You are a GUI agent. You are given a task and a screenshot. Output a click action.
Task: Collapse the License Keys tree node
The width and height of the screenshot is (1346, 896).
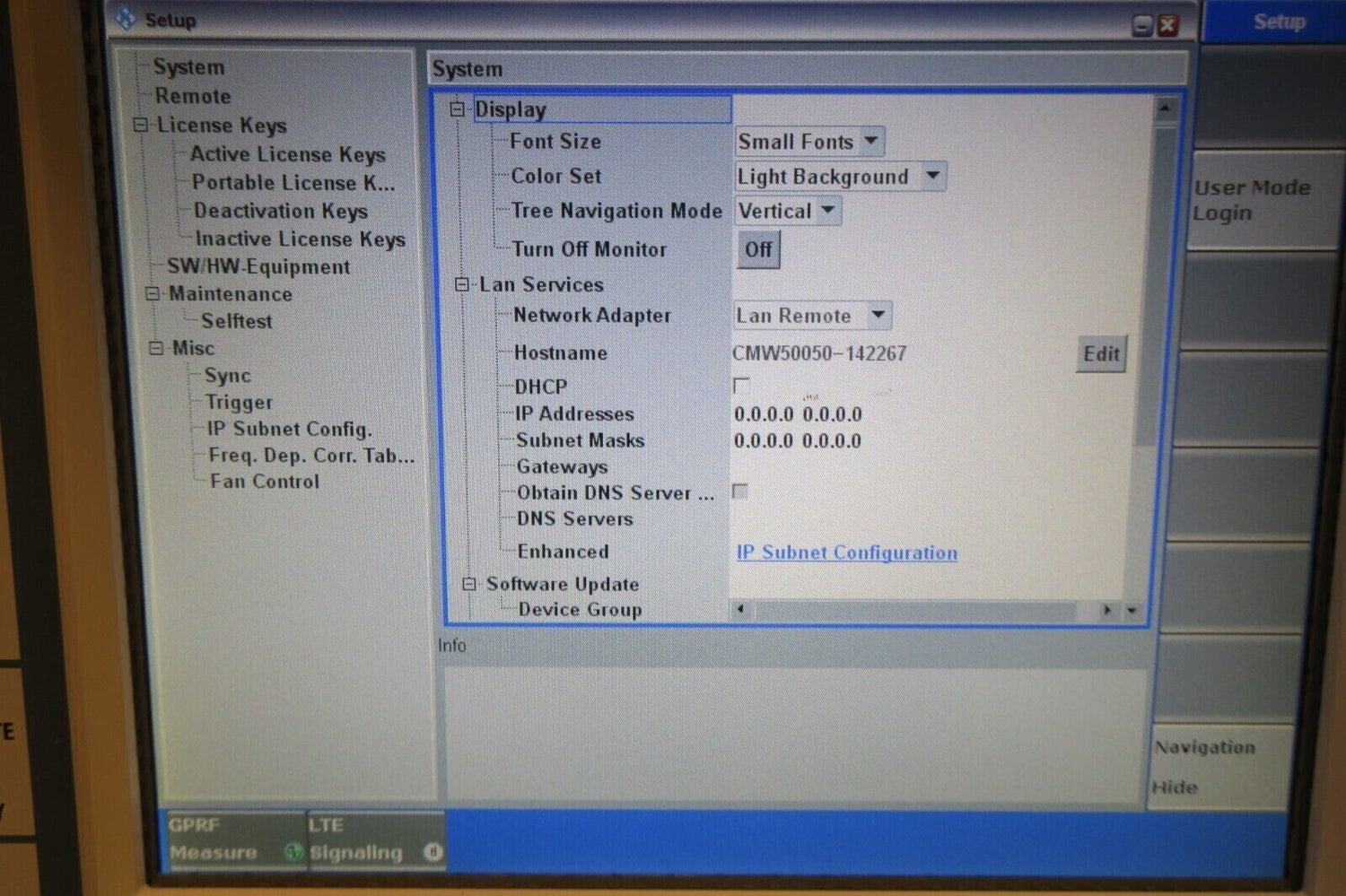(141, 126)
